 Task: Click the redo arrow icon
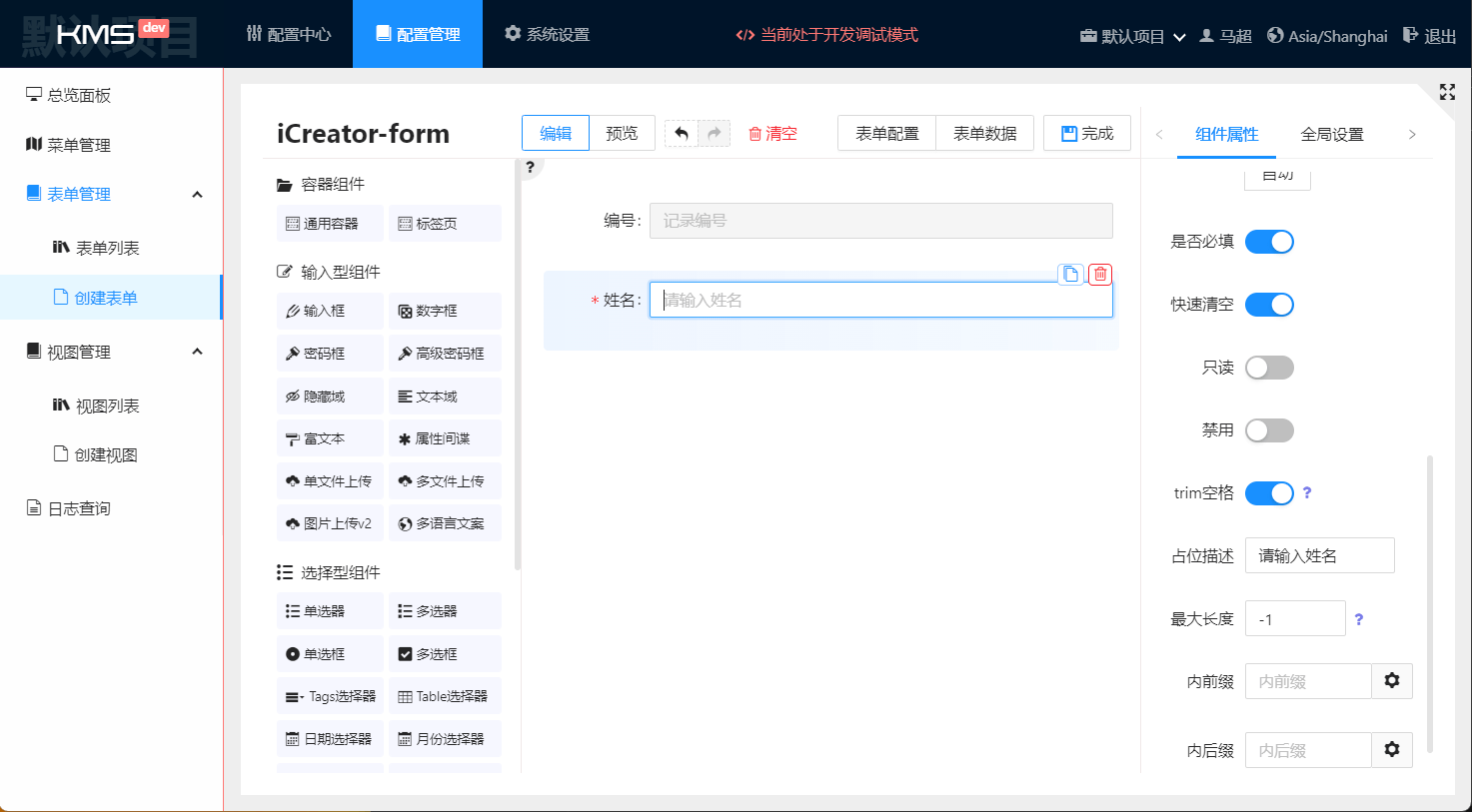tap(714, 134)
